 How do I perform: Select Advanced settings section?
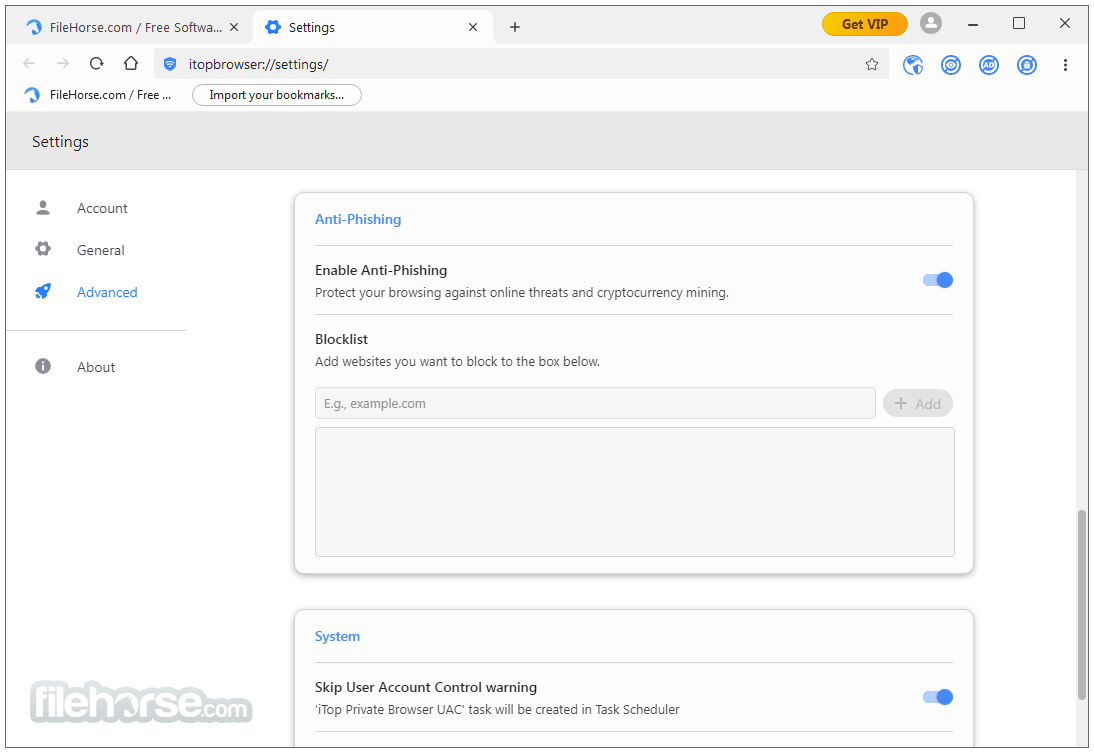point(107,292)
